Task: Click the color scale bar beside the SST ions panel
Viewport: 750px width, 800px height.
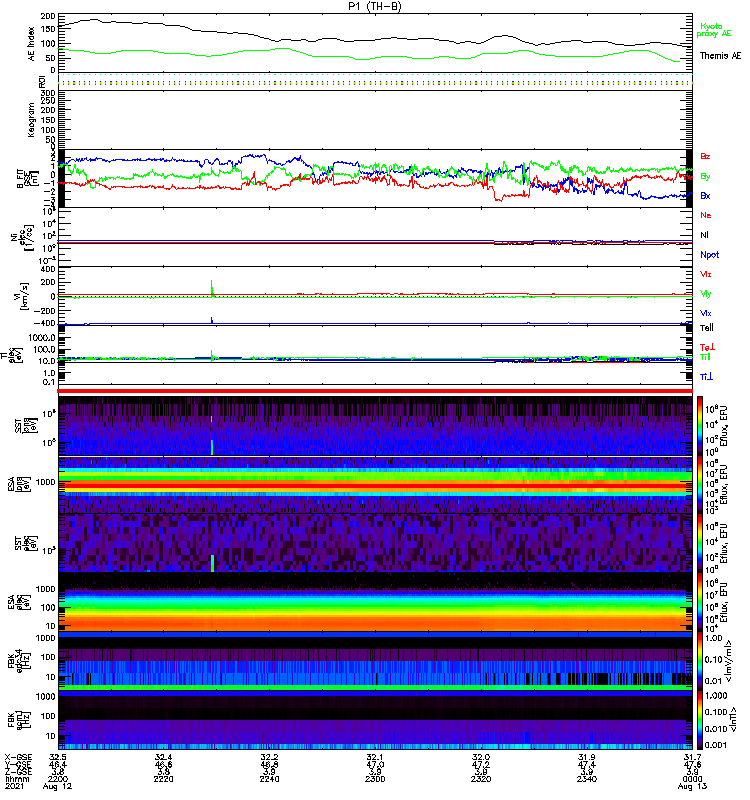Action: pos(700,425)
